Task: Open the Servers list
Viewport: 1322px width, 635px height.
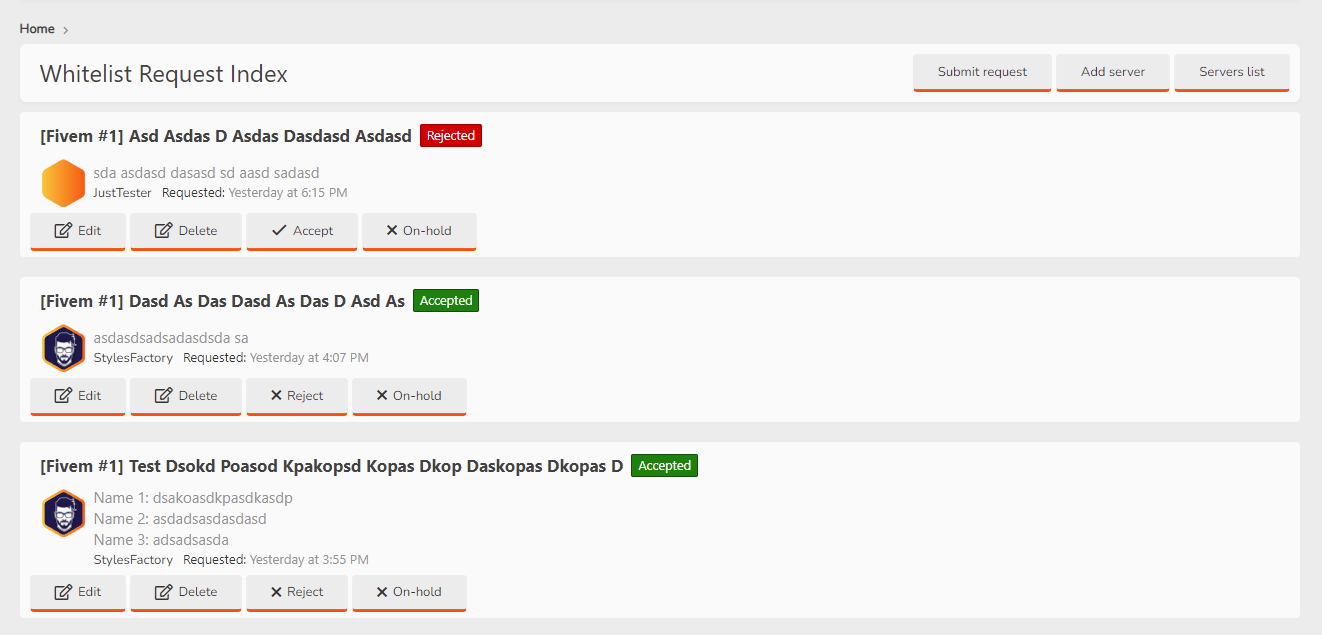Action: tap(1232, 72)
